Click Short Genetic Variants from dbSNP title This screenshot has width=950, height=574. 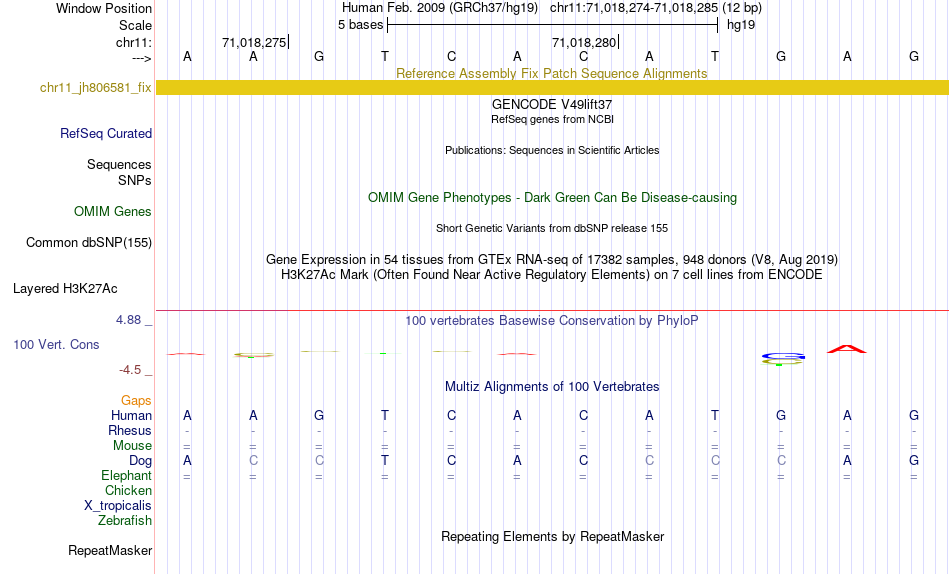[552, 229]
